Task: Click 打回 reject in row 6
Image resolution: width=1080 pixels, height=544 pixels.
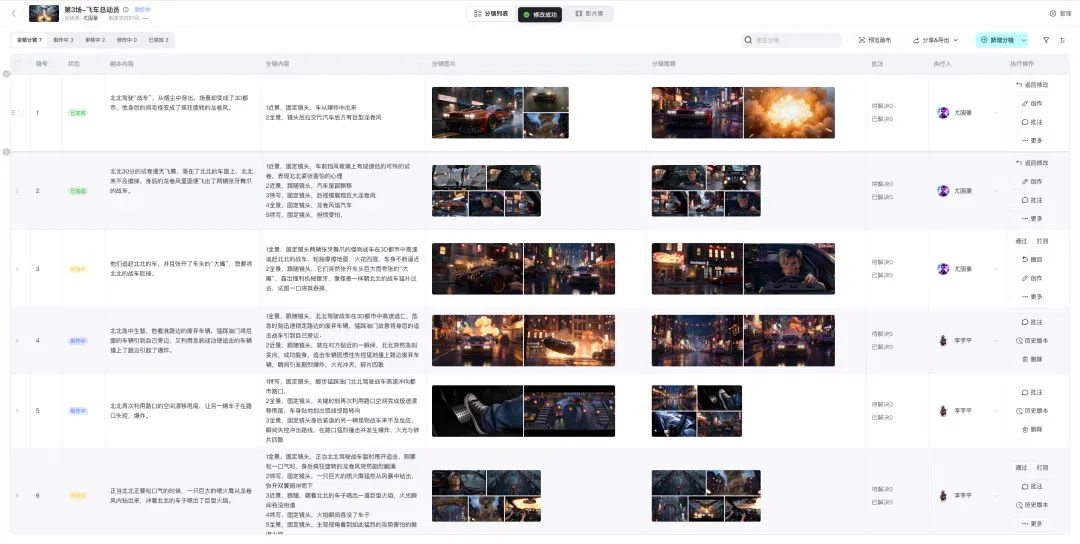Action: pyautogui.click(x=1042, y=468)
